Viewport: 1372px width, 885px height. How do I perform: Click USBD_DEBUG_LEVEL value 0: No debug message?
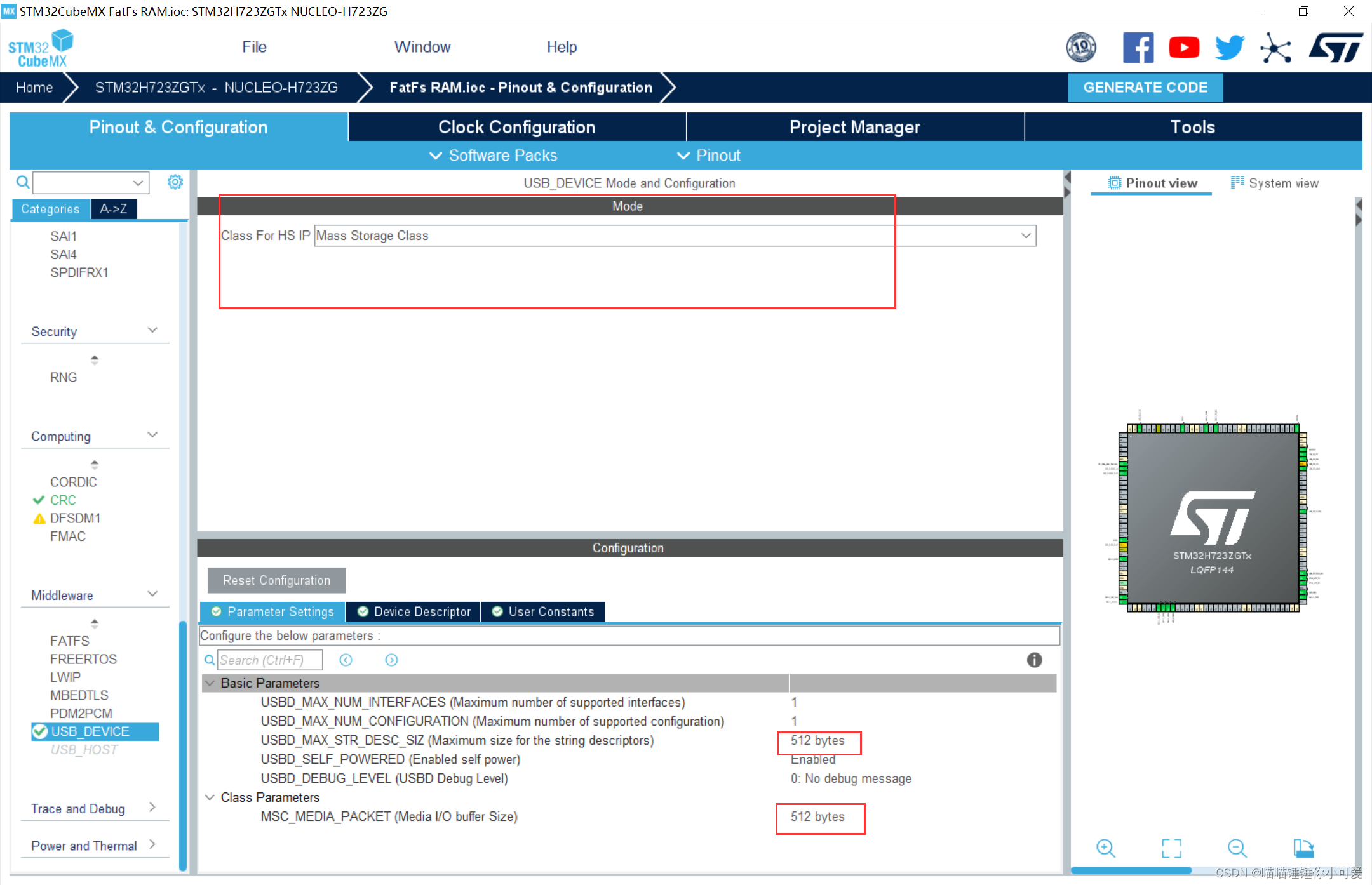pos(851,778)
